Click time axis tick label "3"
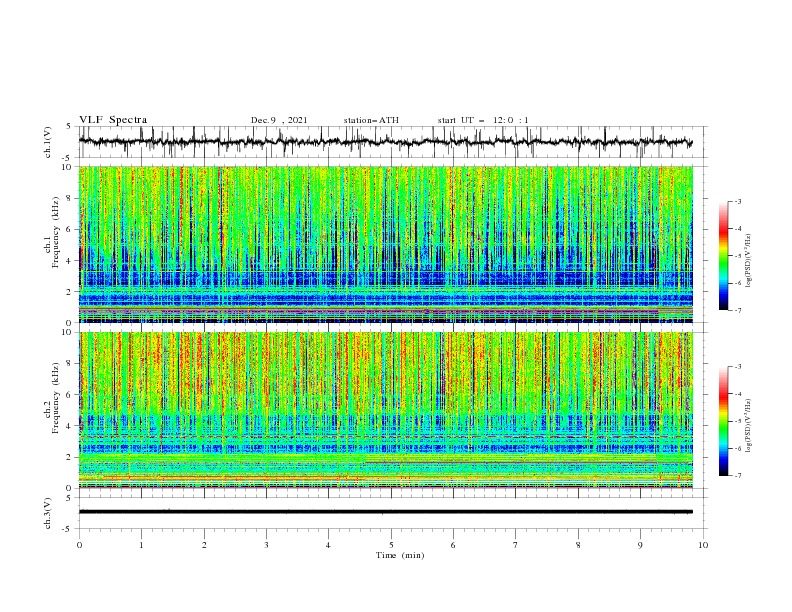 266,545
